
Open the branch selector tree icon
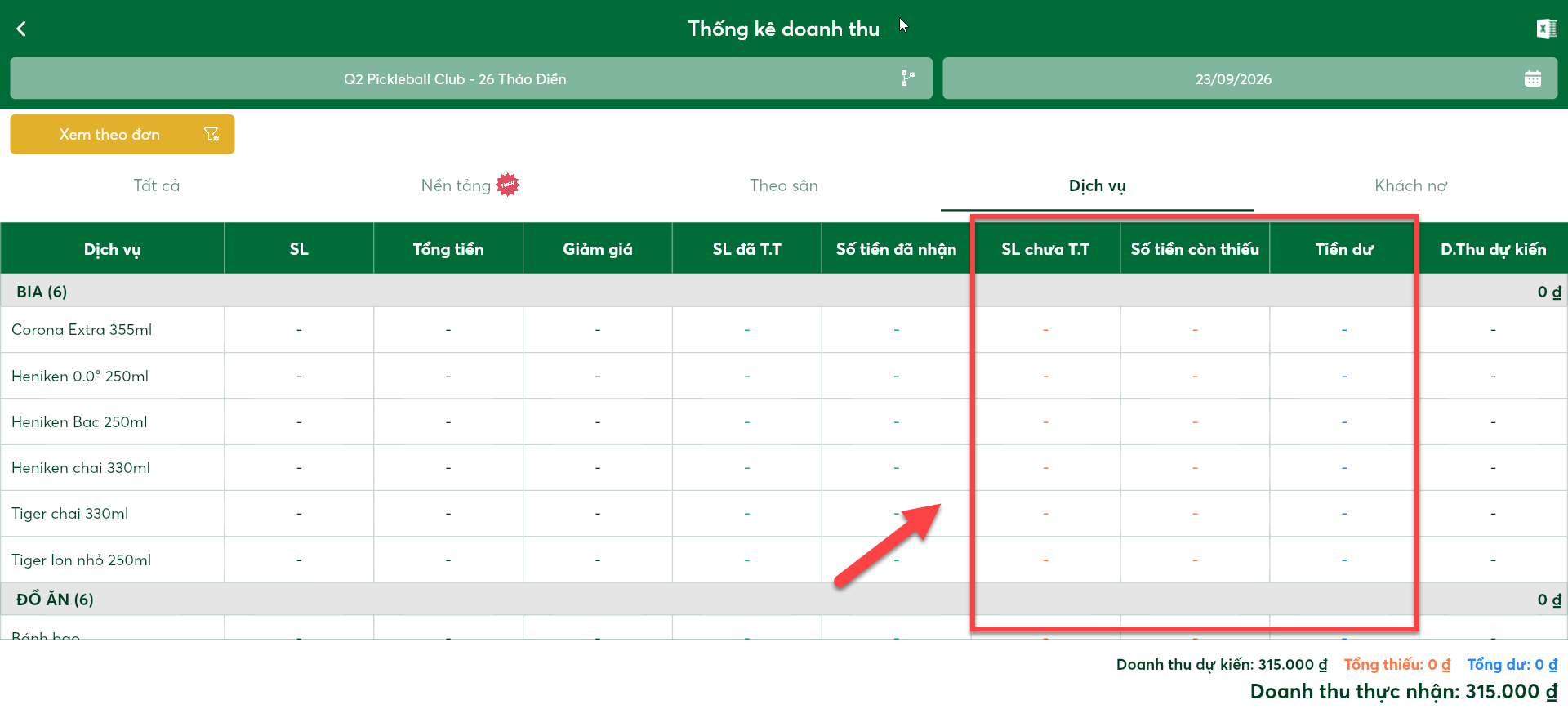tap(907, 78)
